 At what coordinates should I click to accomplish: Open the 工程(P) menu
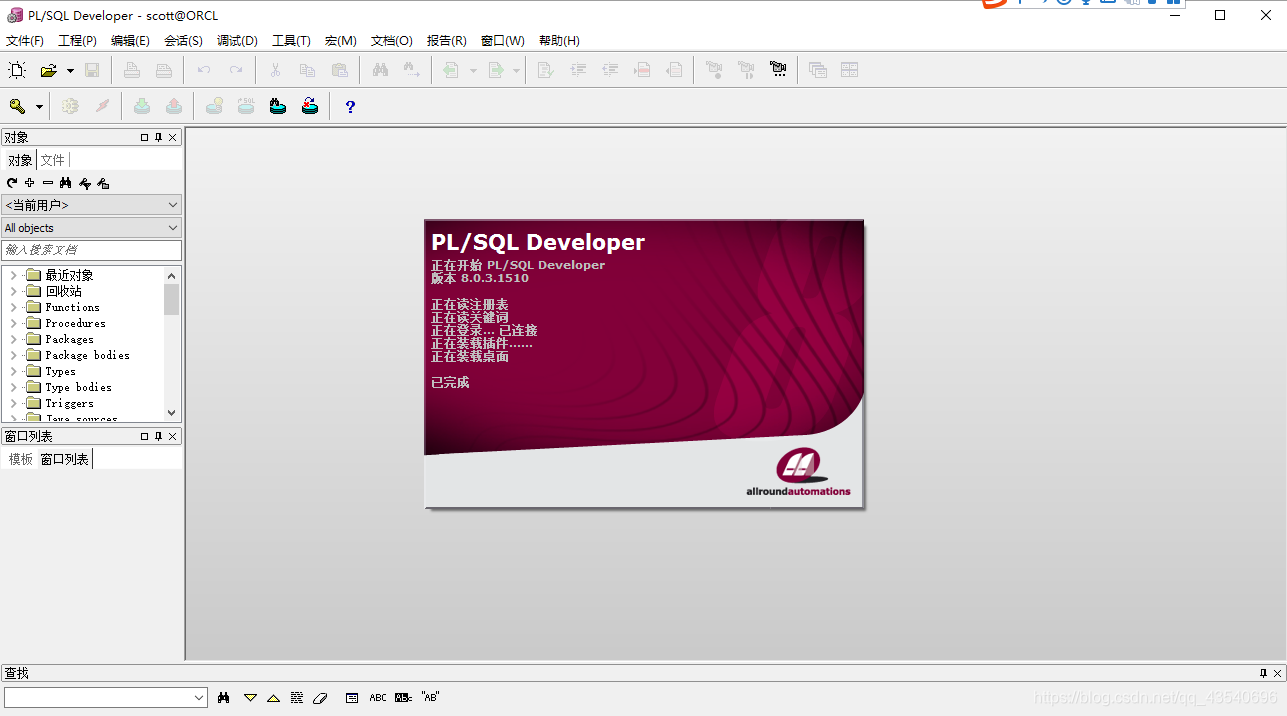[77, 41]
